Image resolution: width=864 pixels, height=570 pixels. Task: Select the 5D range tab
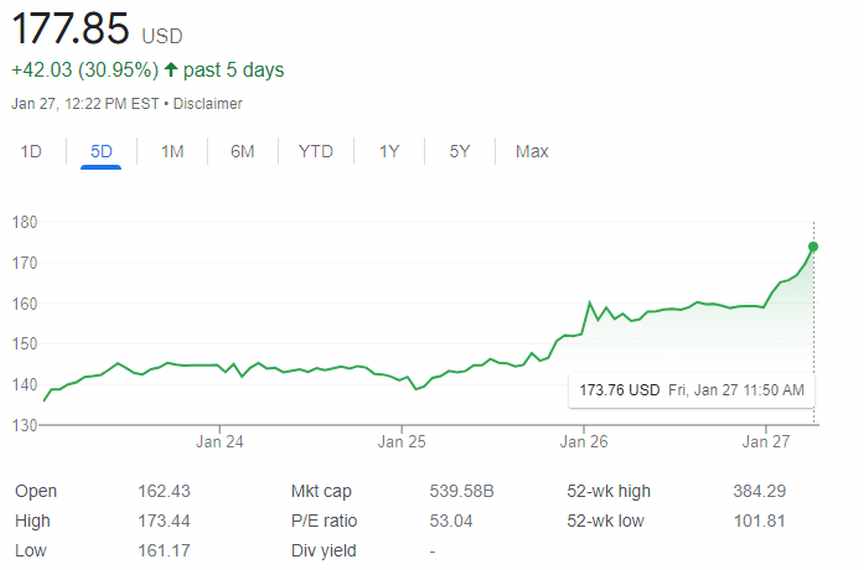point(101,152)
